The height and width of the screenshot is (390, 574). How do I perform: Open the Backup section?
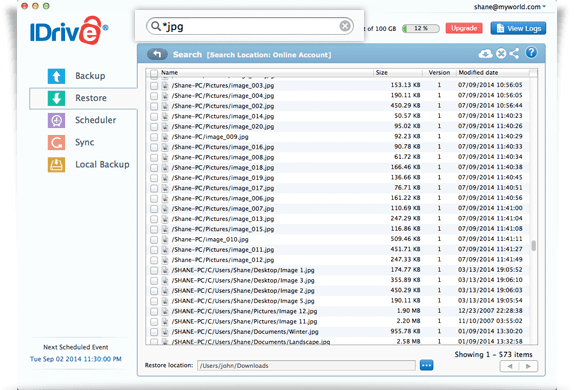click(90, 76)
